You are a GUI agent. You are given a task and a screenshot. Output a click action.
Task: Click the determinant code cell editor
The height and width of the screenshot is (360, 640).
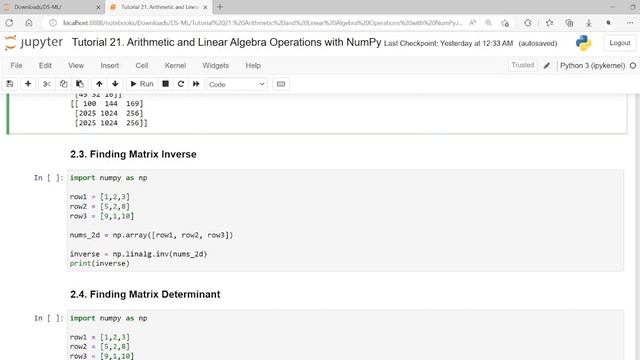[x=345, y=336]
